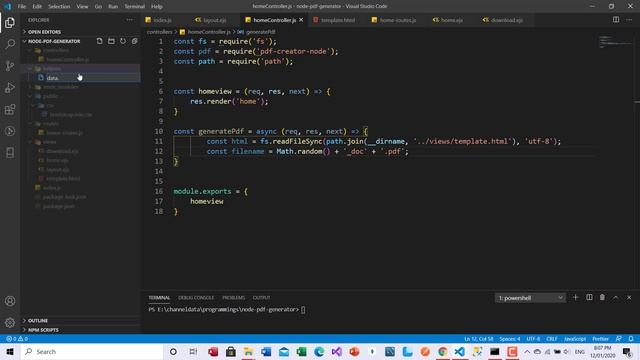This screenshot has width=640, height=360.
Task: Open the Run menu
Action: point(113,6)
